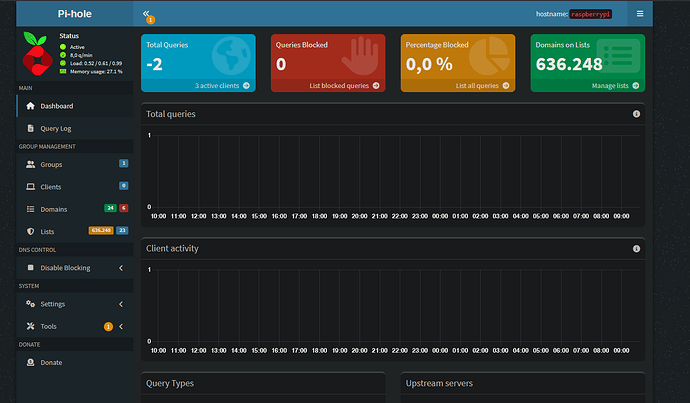Click the blue Groups count badge
690x403 pixels.
click(124, 163)
